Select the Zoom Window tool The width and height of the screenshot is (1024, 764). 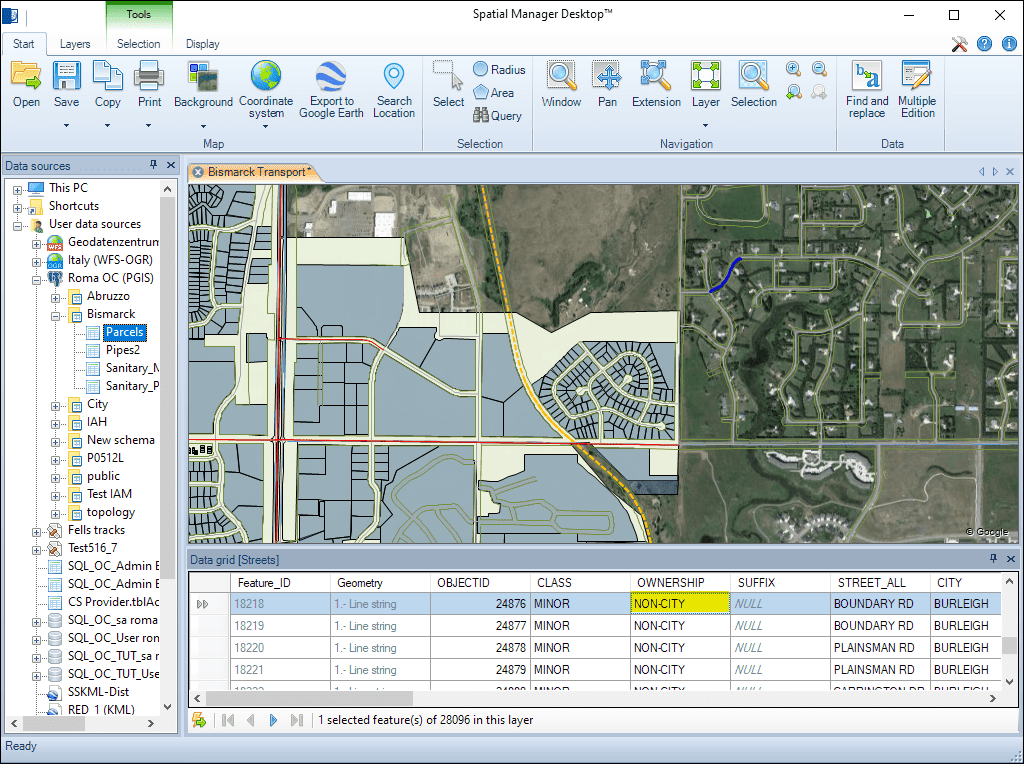[561, 77]
